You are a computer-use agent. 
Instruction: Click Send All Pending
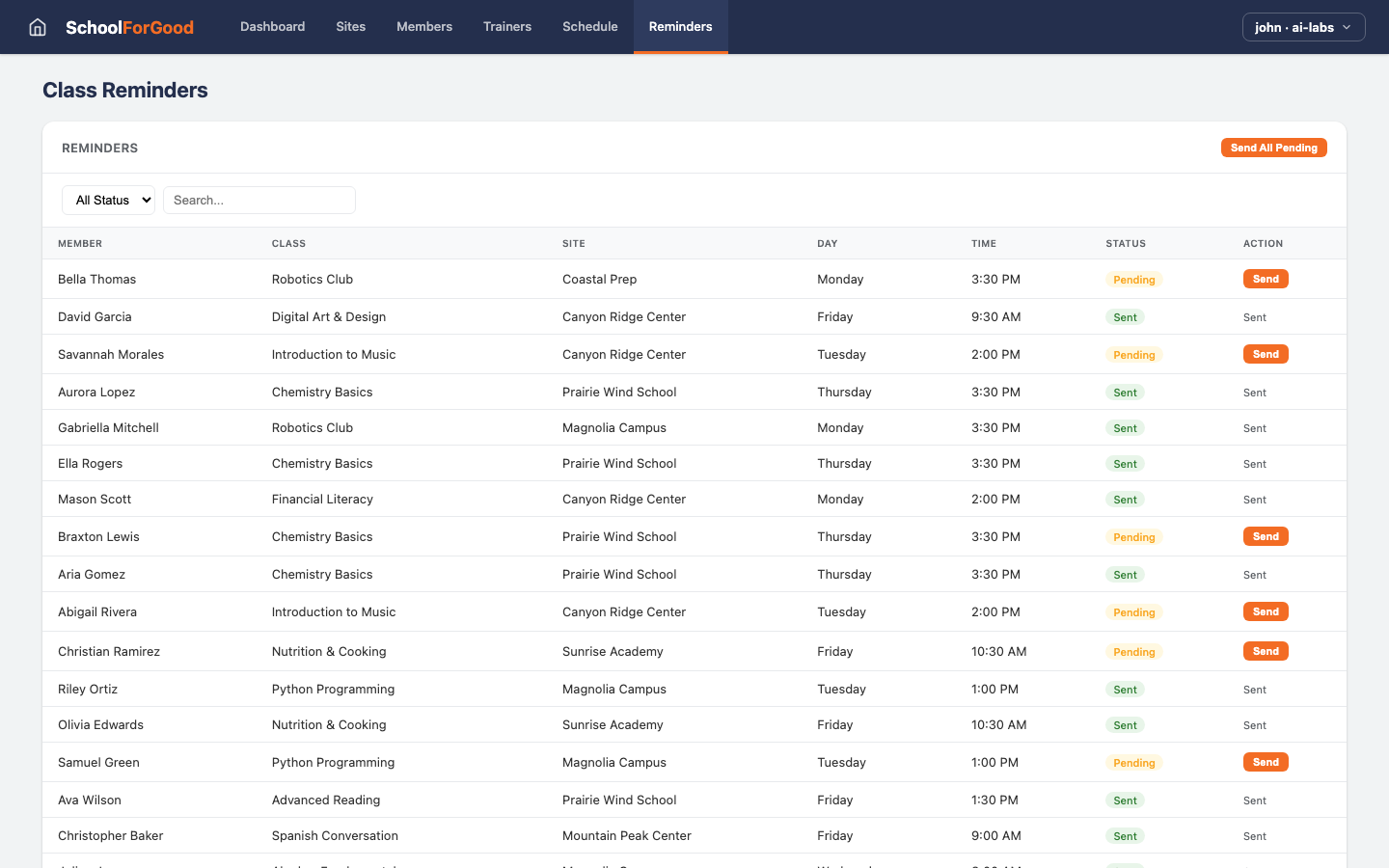tap(1273, 148)
